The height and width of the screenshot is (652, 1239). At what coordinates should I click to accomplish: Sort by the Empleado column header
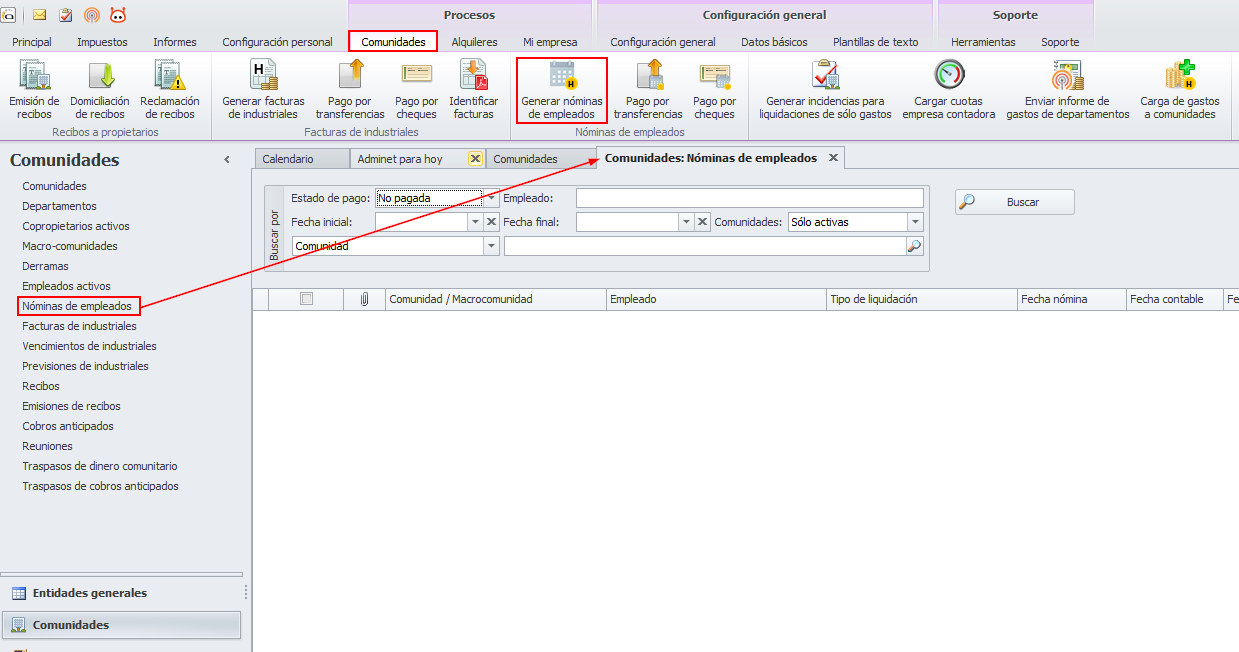[x=716, y=299]
